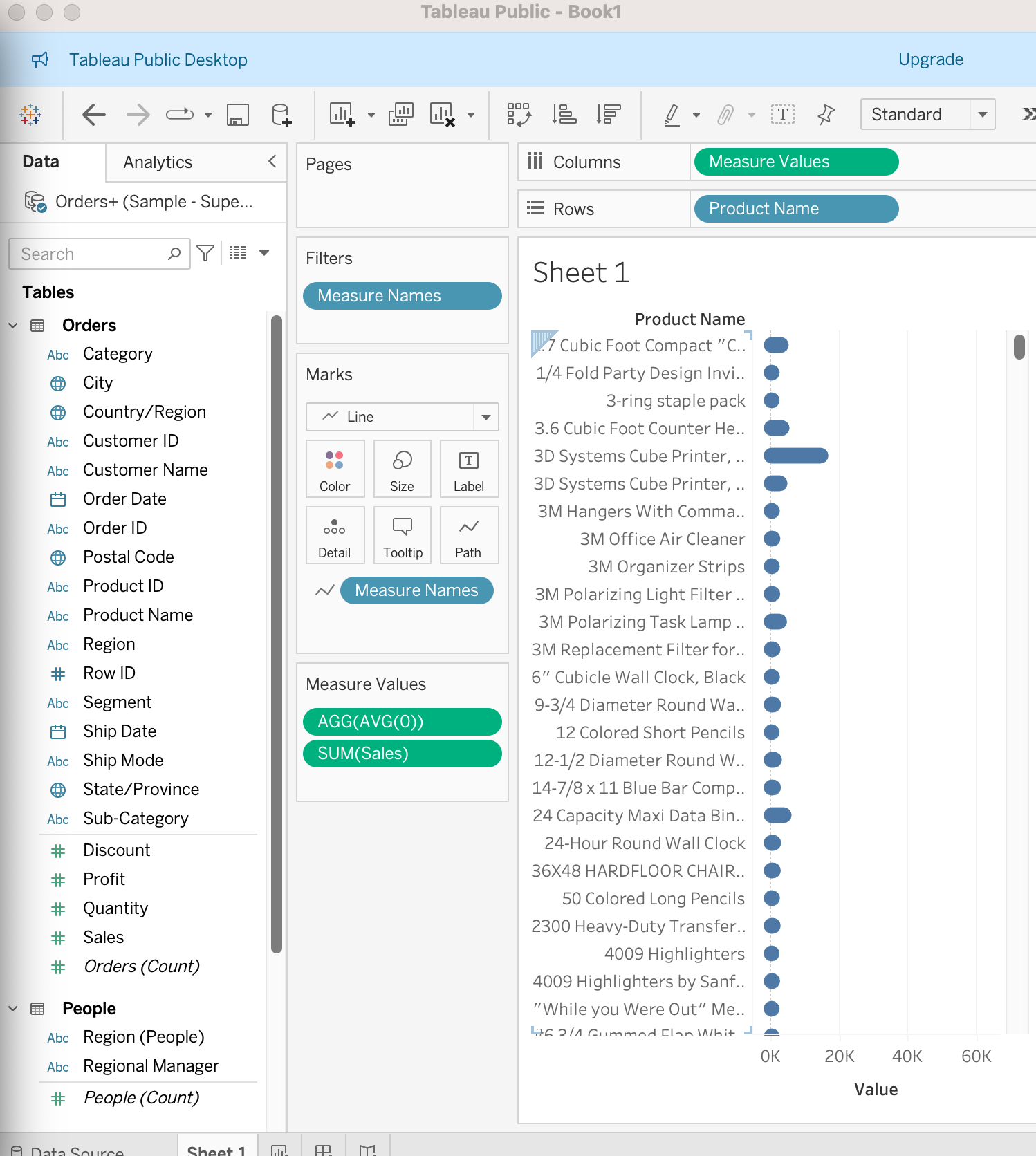Click the Swap Rows and Columns icon
The height and width of the screenshot is (1156, 1036).
(519, 114)
